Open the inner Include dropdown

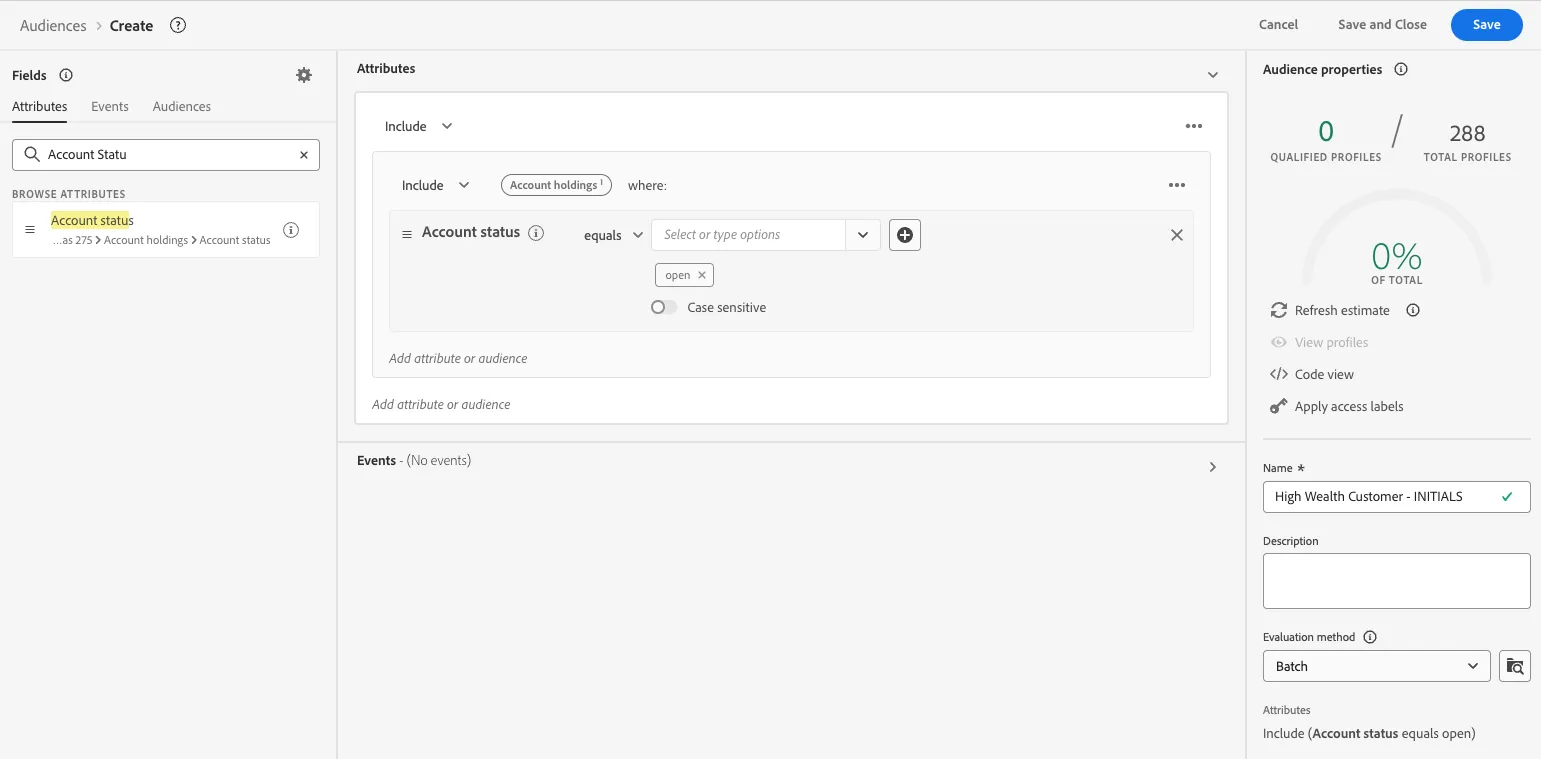pos(435,185)
